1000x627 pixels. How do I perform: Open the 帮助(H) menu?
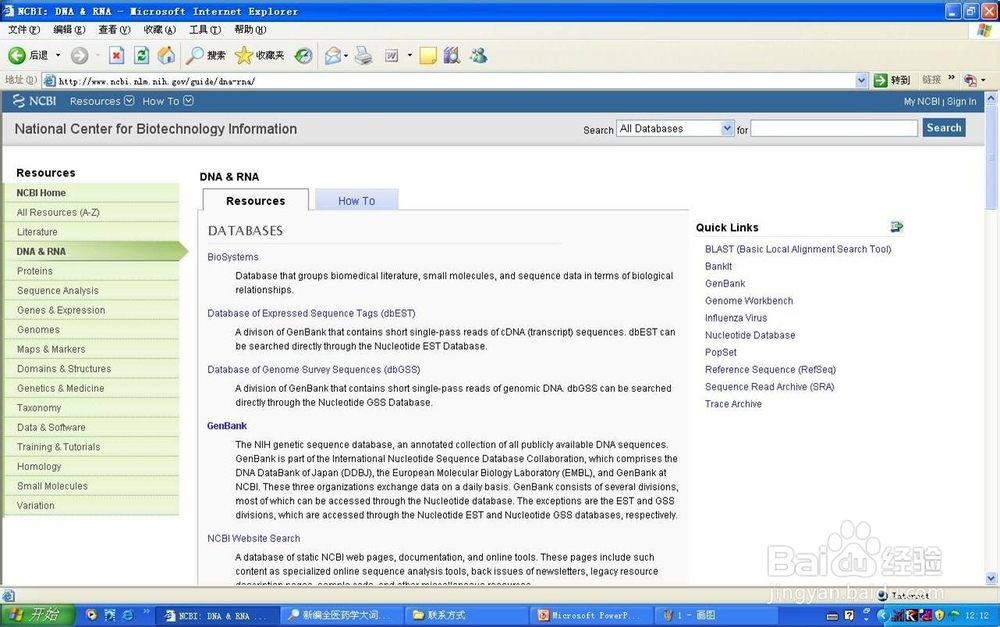[250, 29]
